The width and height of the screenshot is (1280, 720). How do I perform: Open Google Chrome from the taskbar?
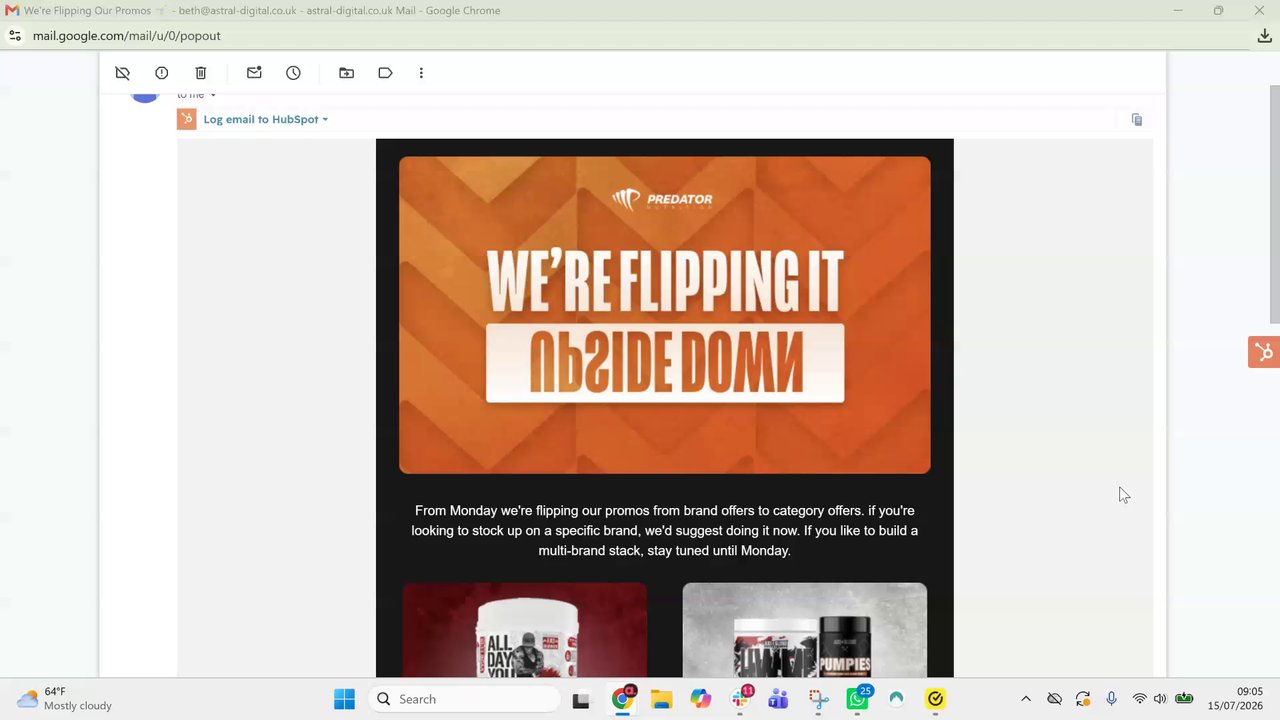(x=622, y=699)
